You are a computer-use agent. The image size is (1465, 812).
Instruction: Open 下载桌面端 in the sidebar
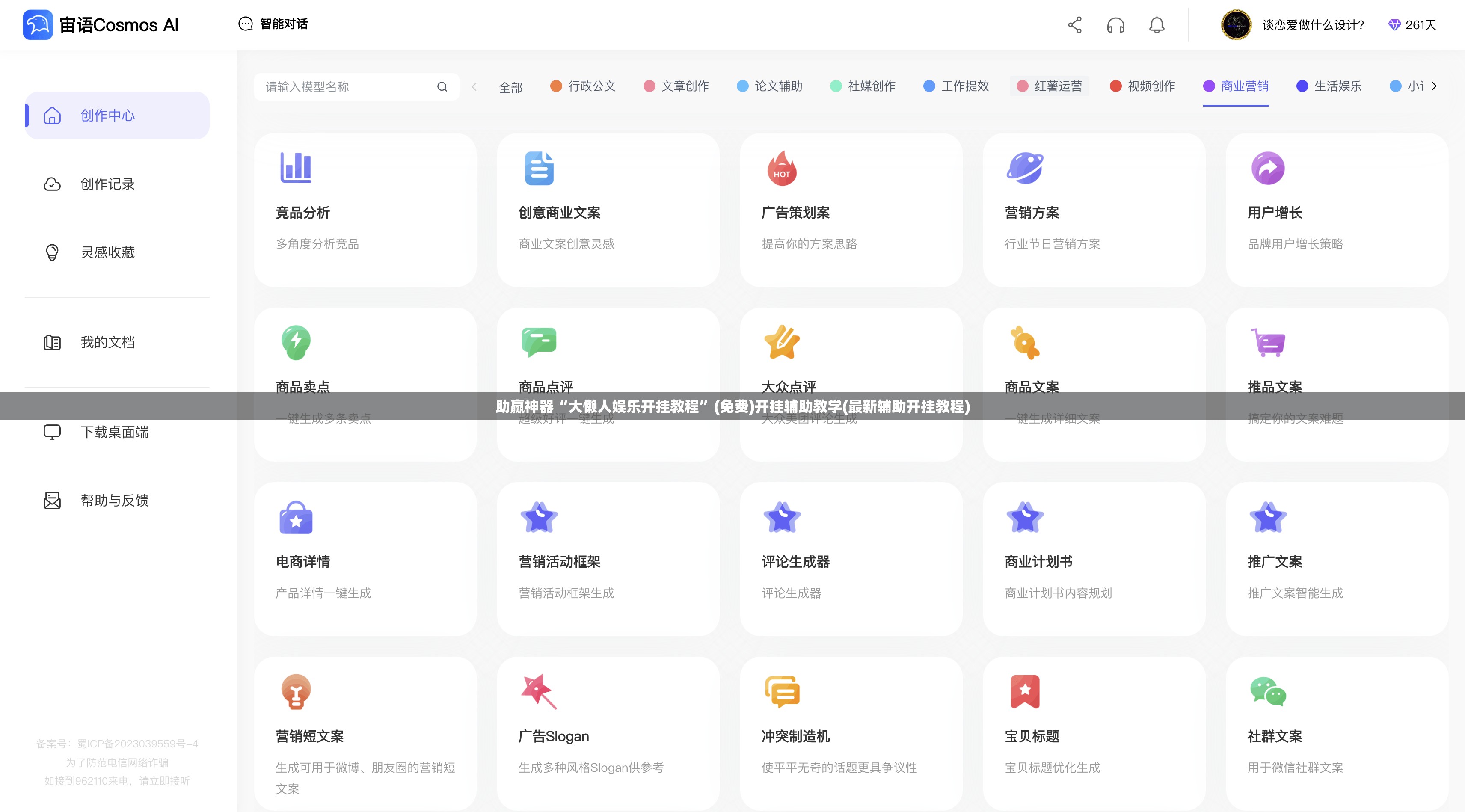(117, 432)
